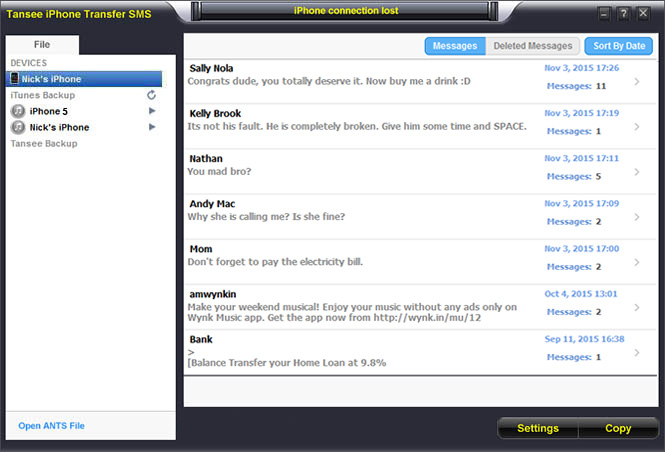
Task: Open the Settings button
Action: 537,428
